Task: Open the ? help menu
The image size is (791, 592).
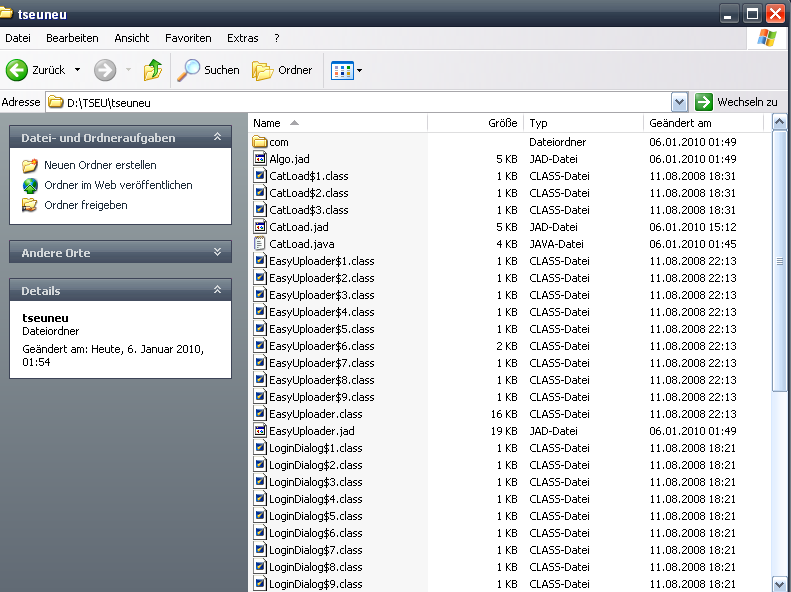Action: click(276, 38)
